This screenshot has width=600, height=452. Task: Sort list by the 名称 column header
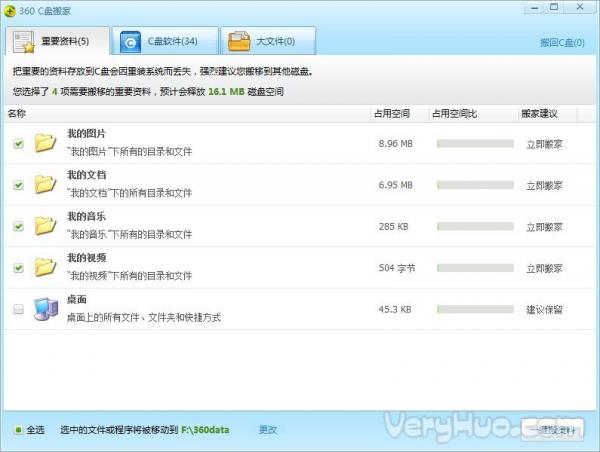tap(17, 114)
